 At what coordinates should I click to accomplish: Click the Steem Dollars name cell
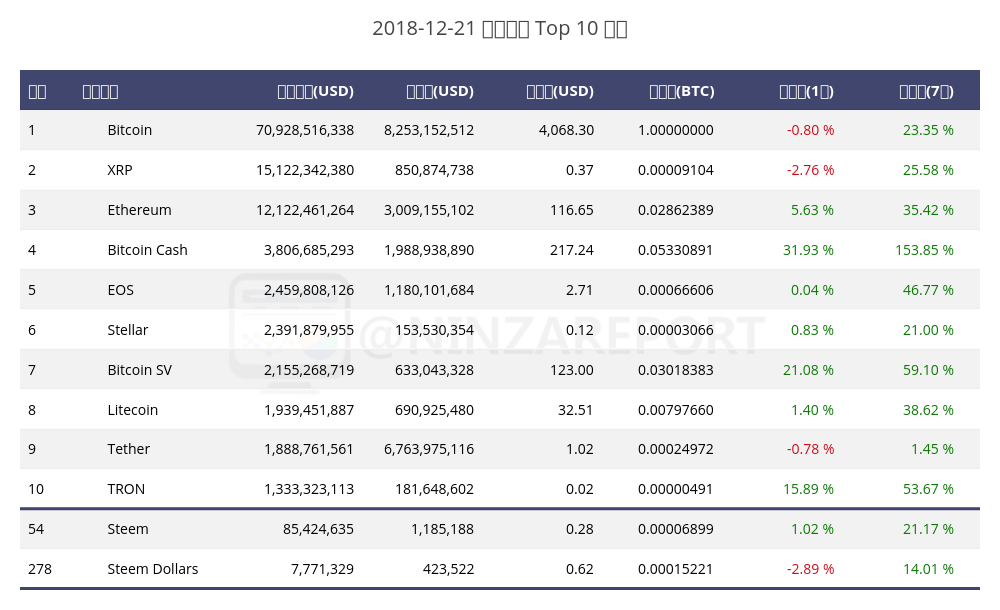point(152,569)
